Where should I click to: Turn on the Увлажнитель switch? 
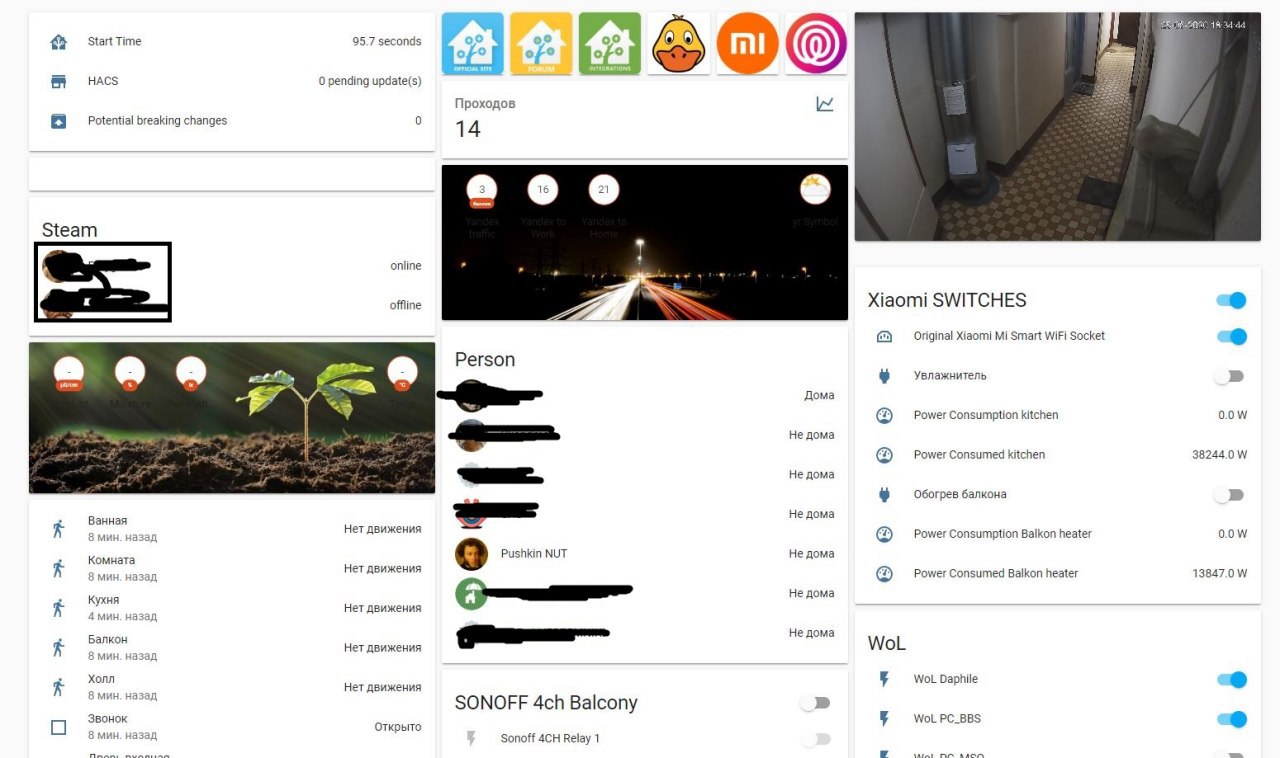point(1231,376)
